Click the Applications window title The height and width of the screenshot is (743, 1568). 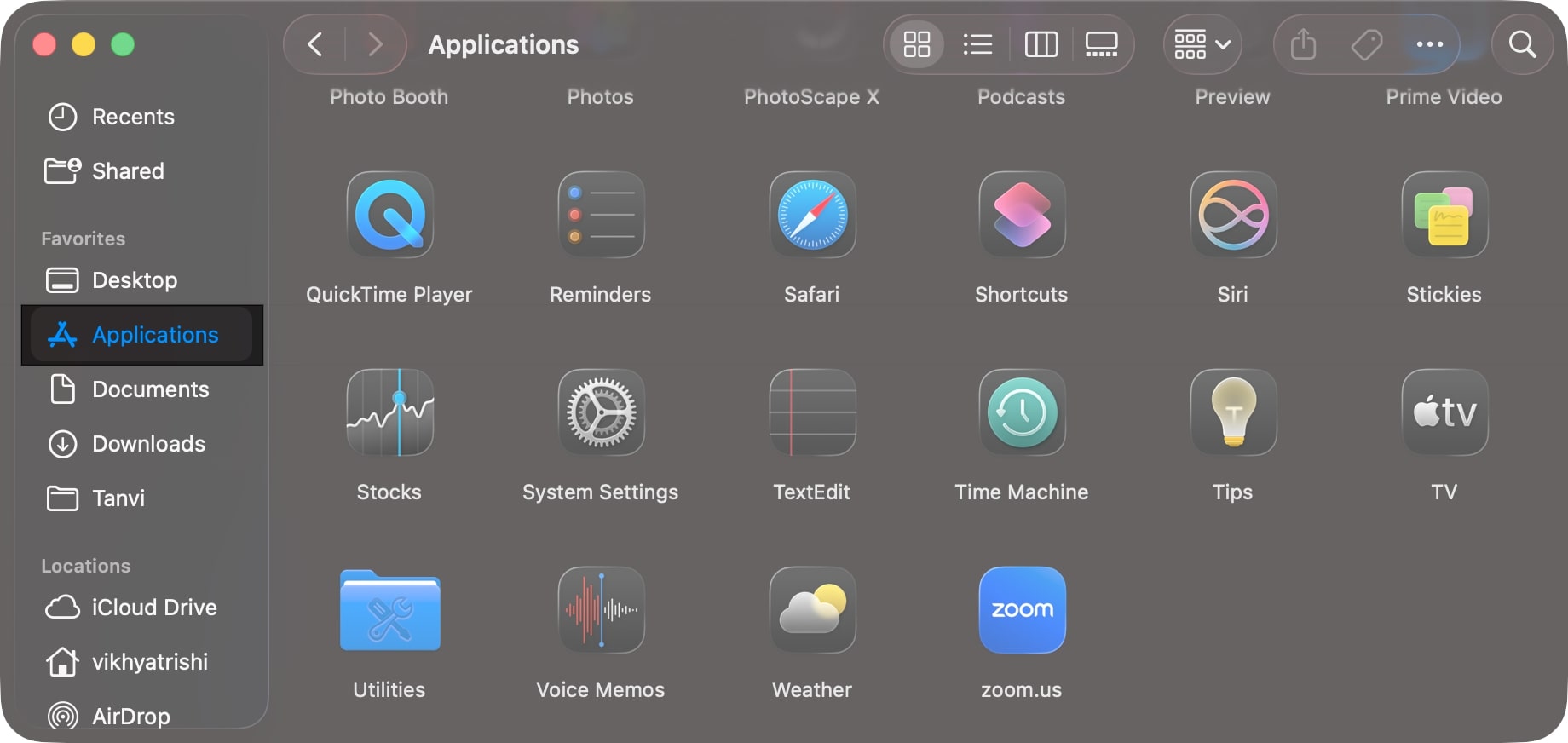tap(504, 45)
